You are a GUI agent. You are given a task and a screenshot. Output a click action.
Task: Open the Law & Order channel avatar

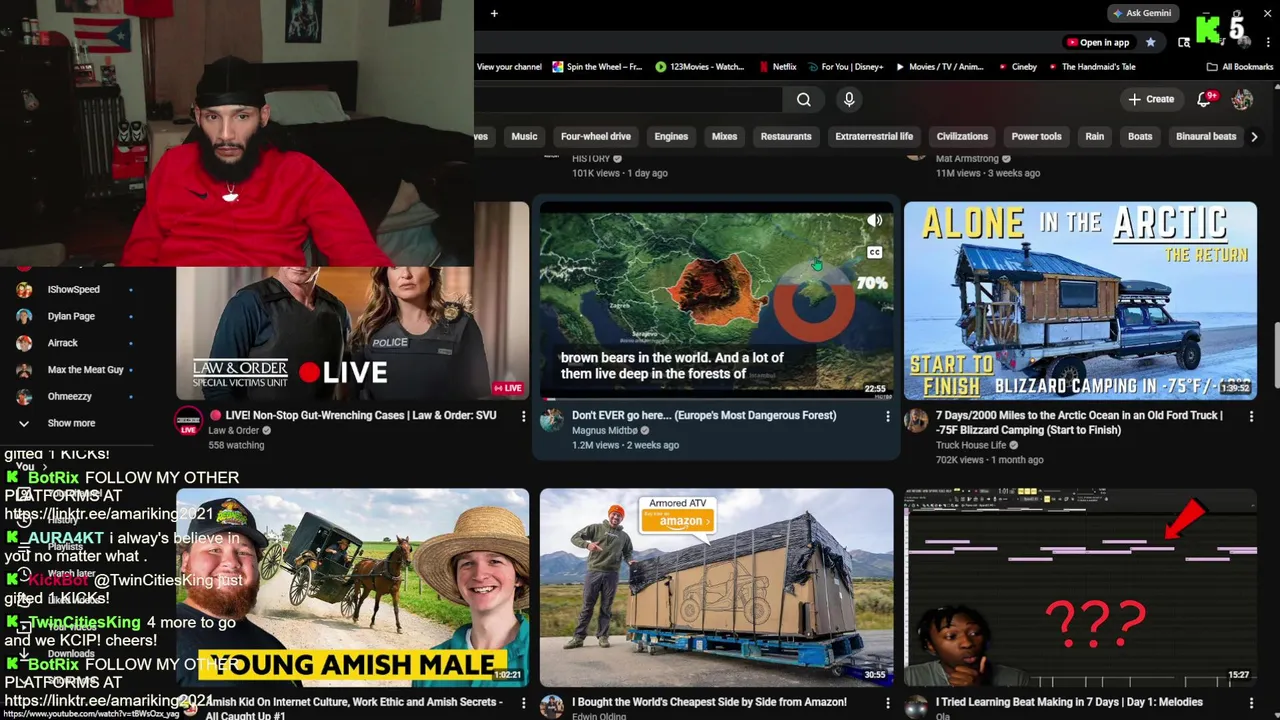pos(188,420)
